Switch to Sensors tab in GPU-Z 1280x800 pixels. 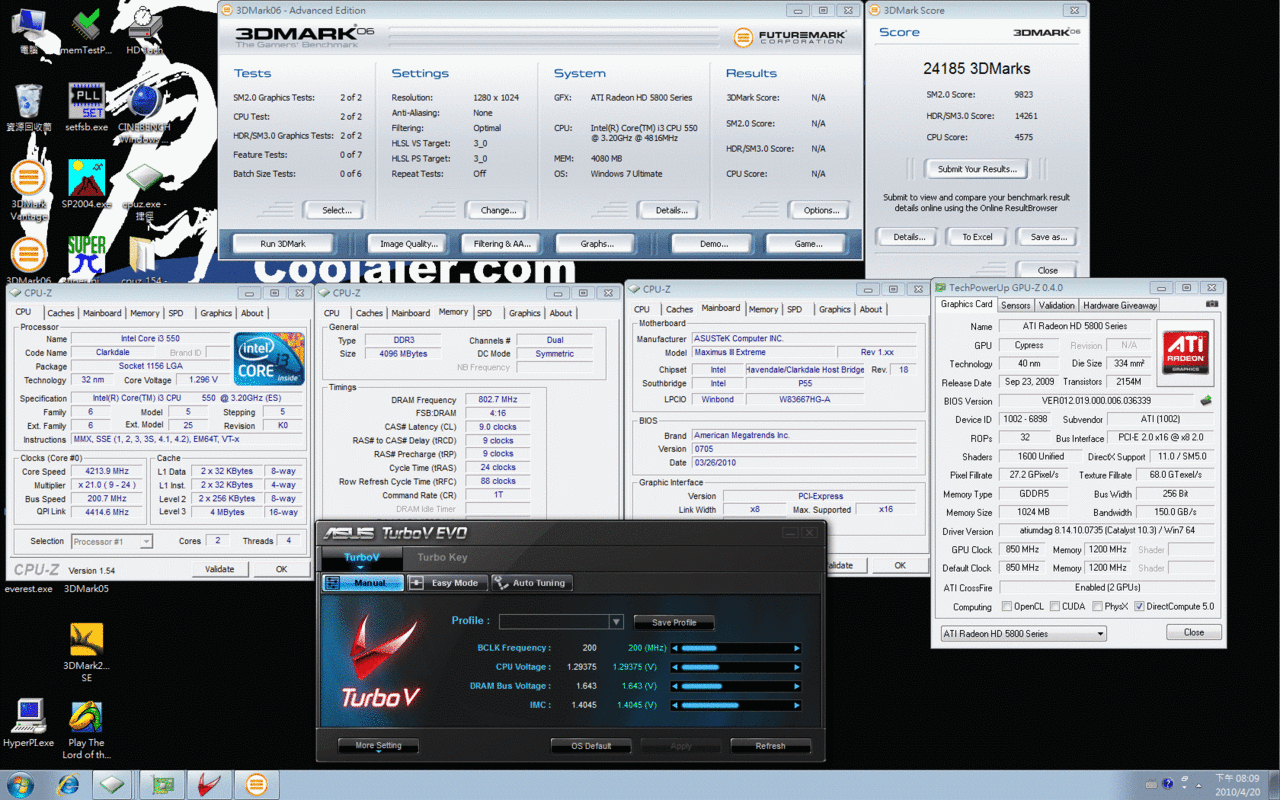pyautogui.click(x=1016, y=305)
